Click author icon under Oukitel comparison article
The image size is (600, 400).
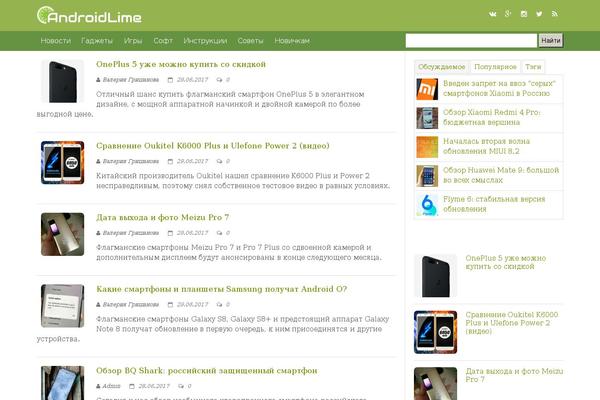98,162
